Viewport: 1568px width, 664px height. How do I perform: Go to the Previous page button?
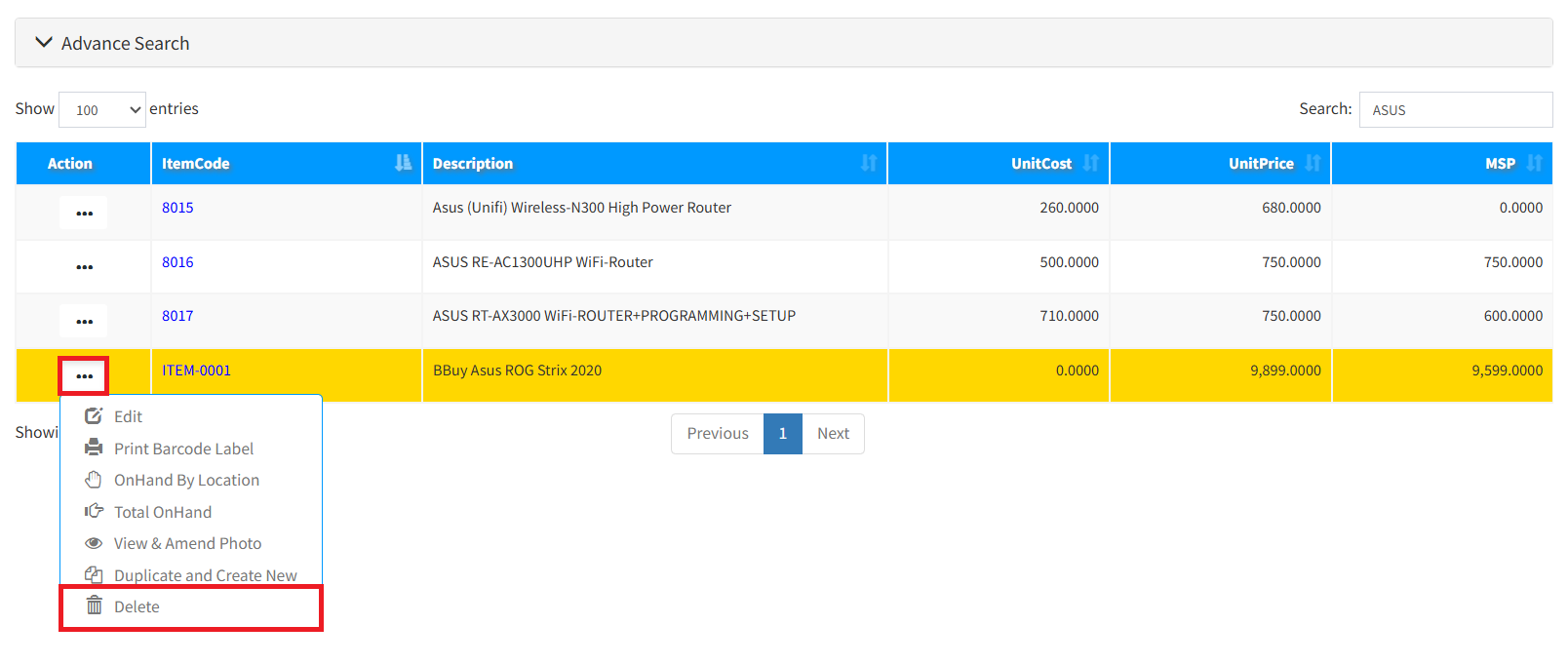coord(718,433)
